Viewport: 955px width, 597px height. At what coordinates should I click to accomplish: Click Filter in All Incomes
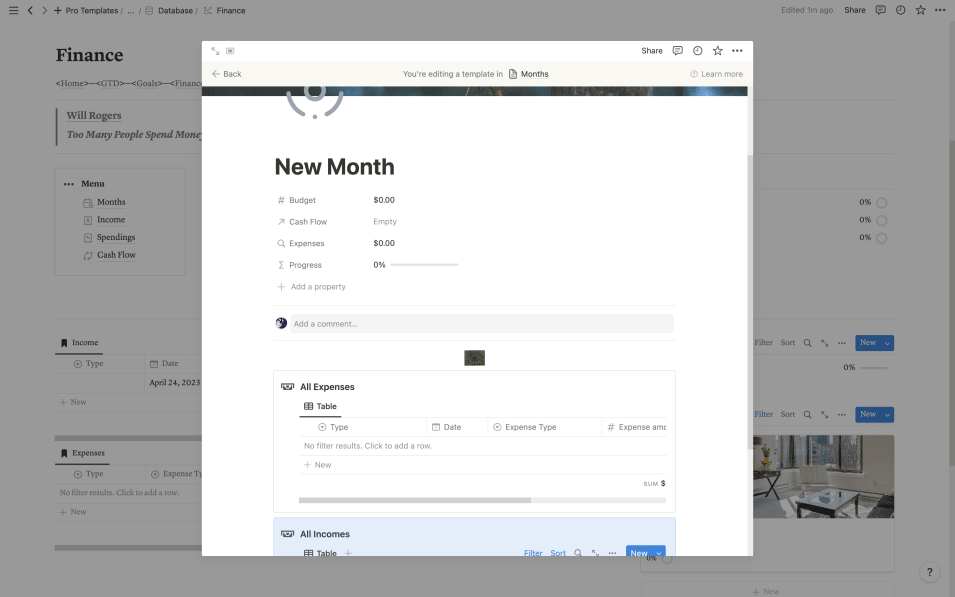point(533,553)
